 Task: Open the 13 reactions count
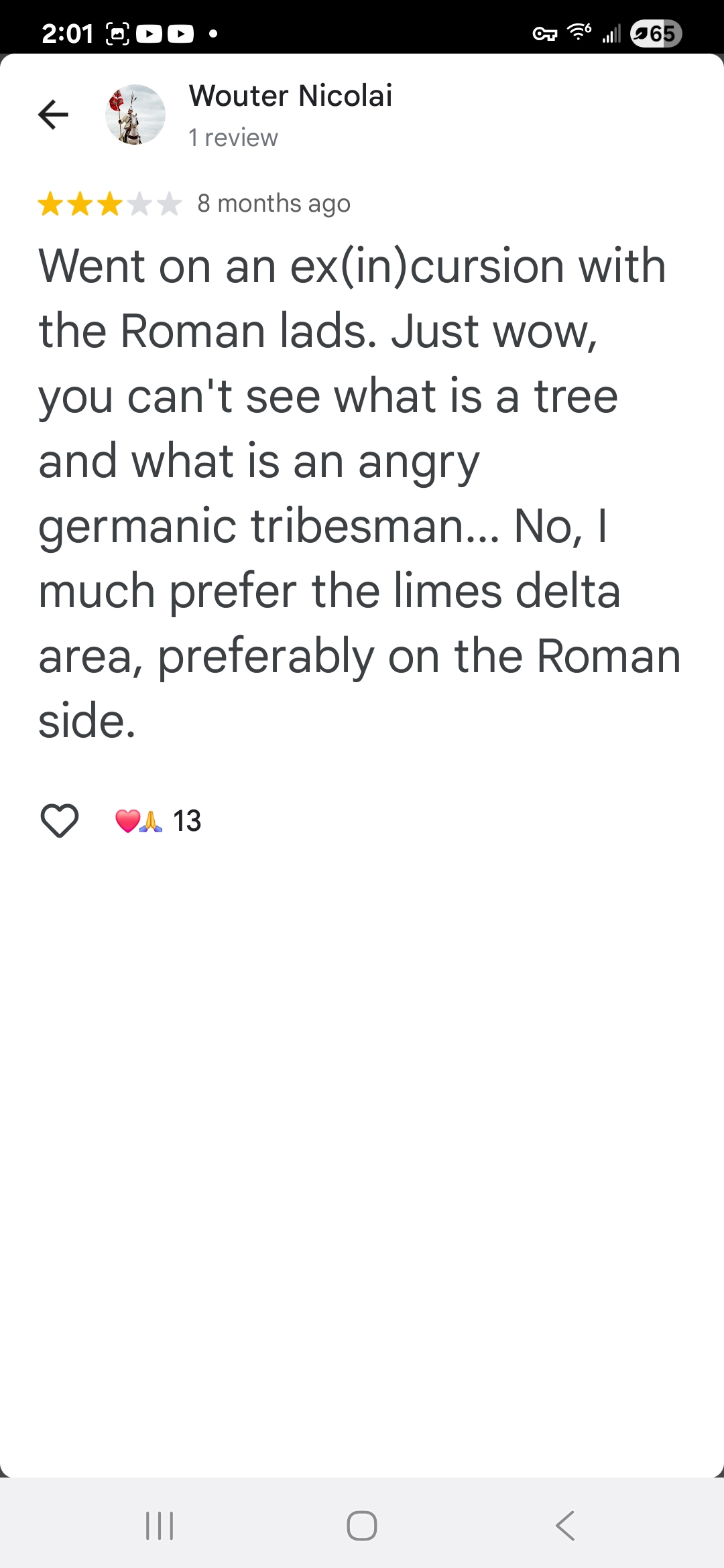point(187,821)
